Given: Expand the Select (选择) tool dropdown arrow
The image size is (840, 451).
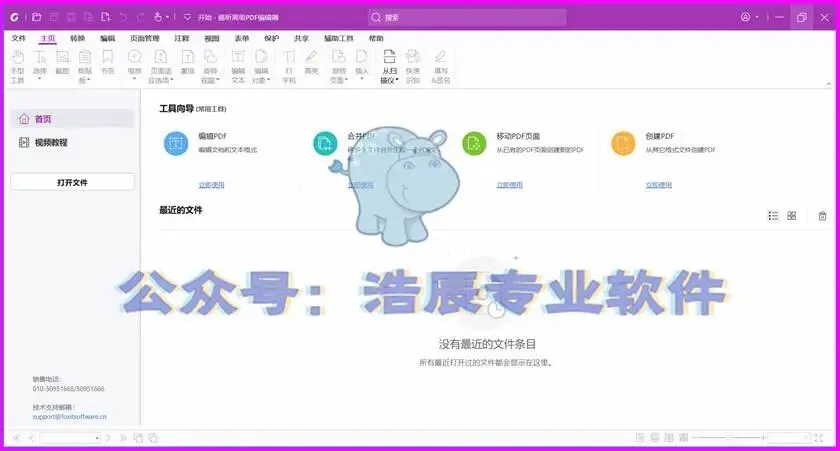Looking at the screenshot, I should 40,79.
